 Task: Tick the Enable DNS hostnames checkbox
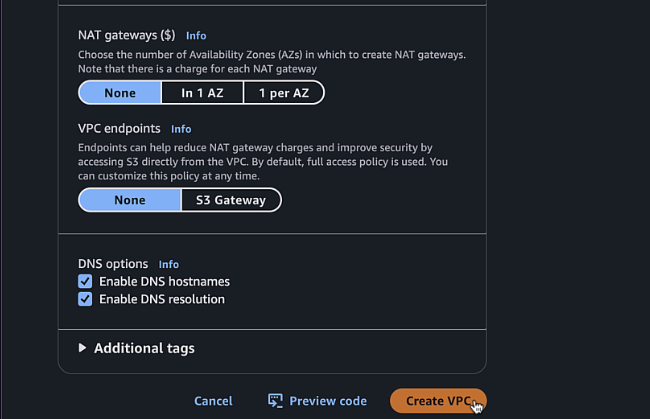tap(85, 282)
